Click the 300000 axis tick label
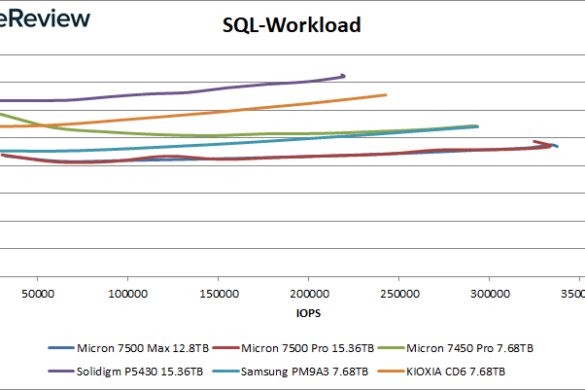 (x=490, y=294)
